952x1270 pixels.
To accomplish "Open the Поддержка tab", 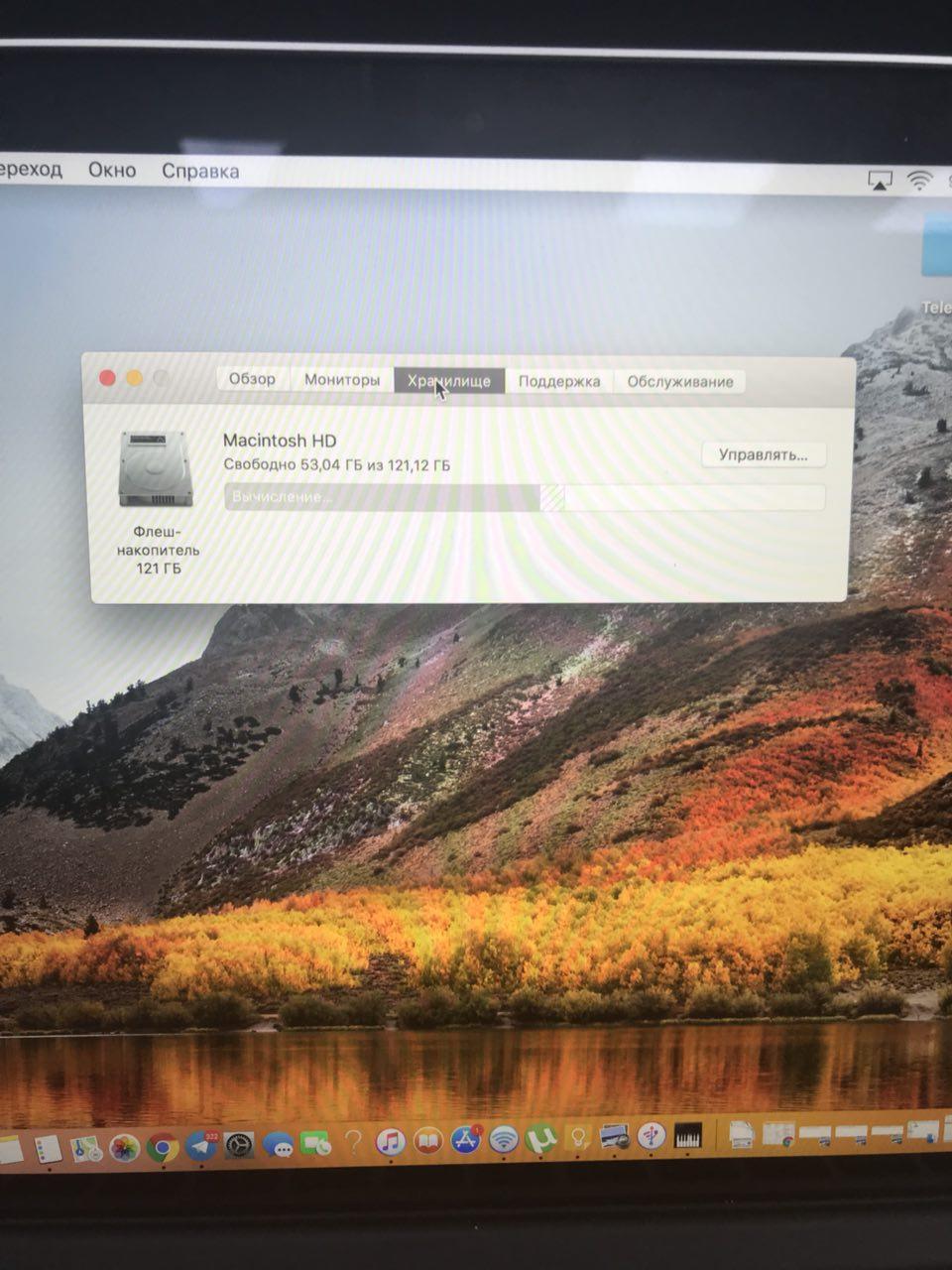I will [559, 382].
